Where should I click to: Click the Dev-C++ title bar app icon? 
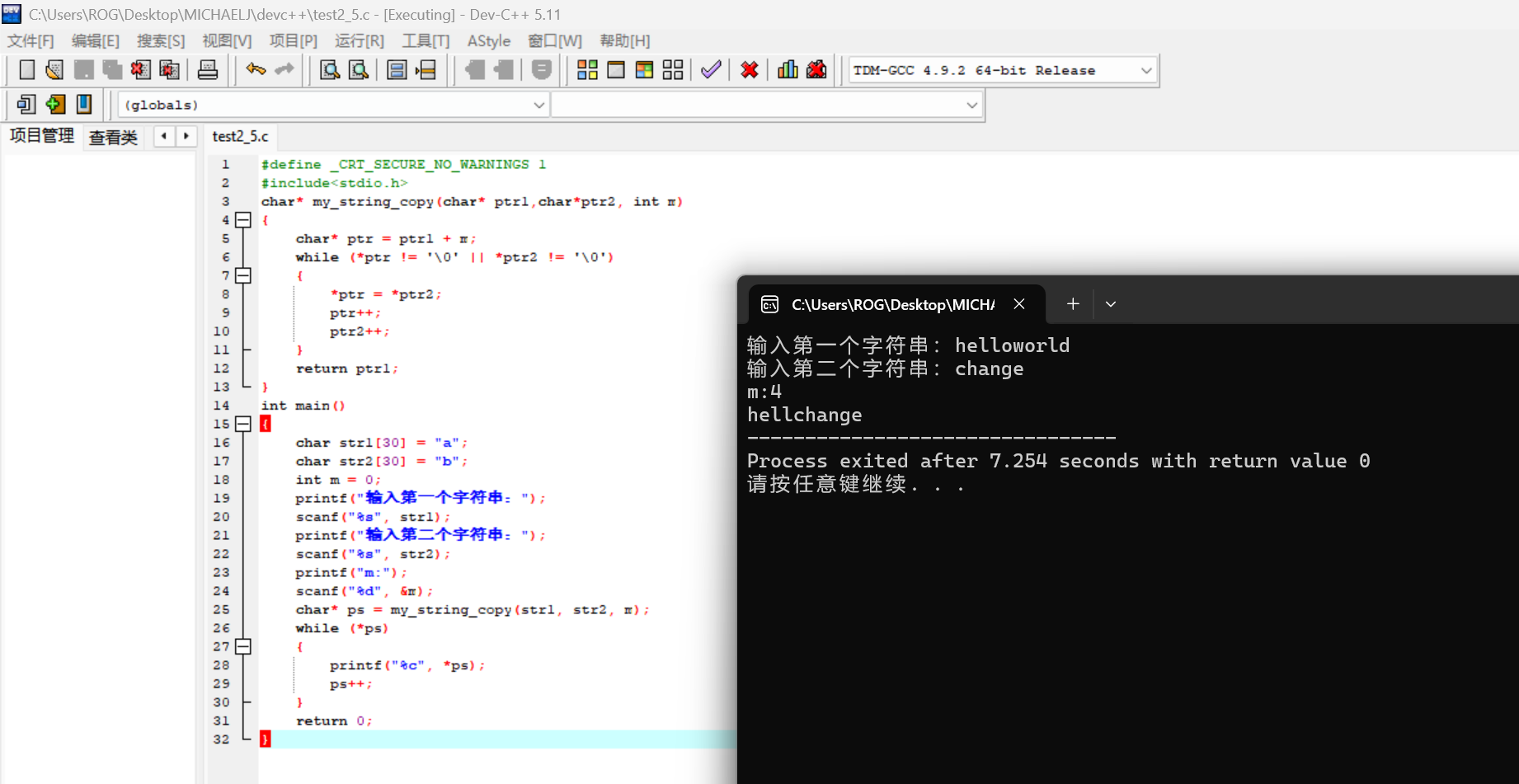pyautogui.click(x=12, y=14)
